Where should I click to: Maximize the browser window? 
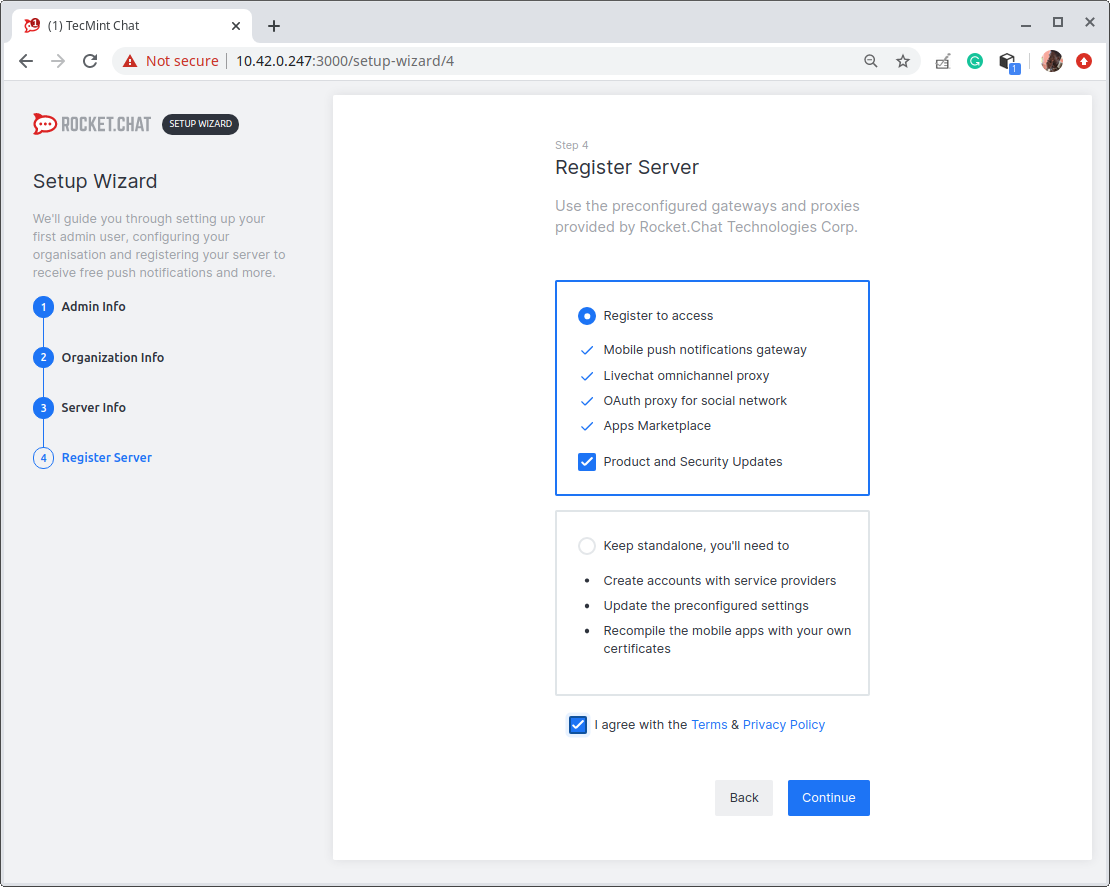pyautogui.click(x=1058, y=23)
